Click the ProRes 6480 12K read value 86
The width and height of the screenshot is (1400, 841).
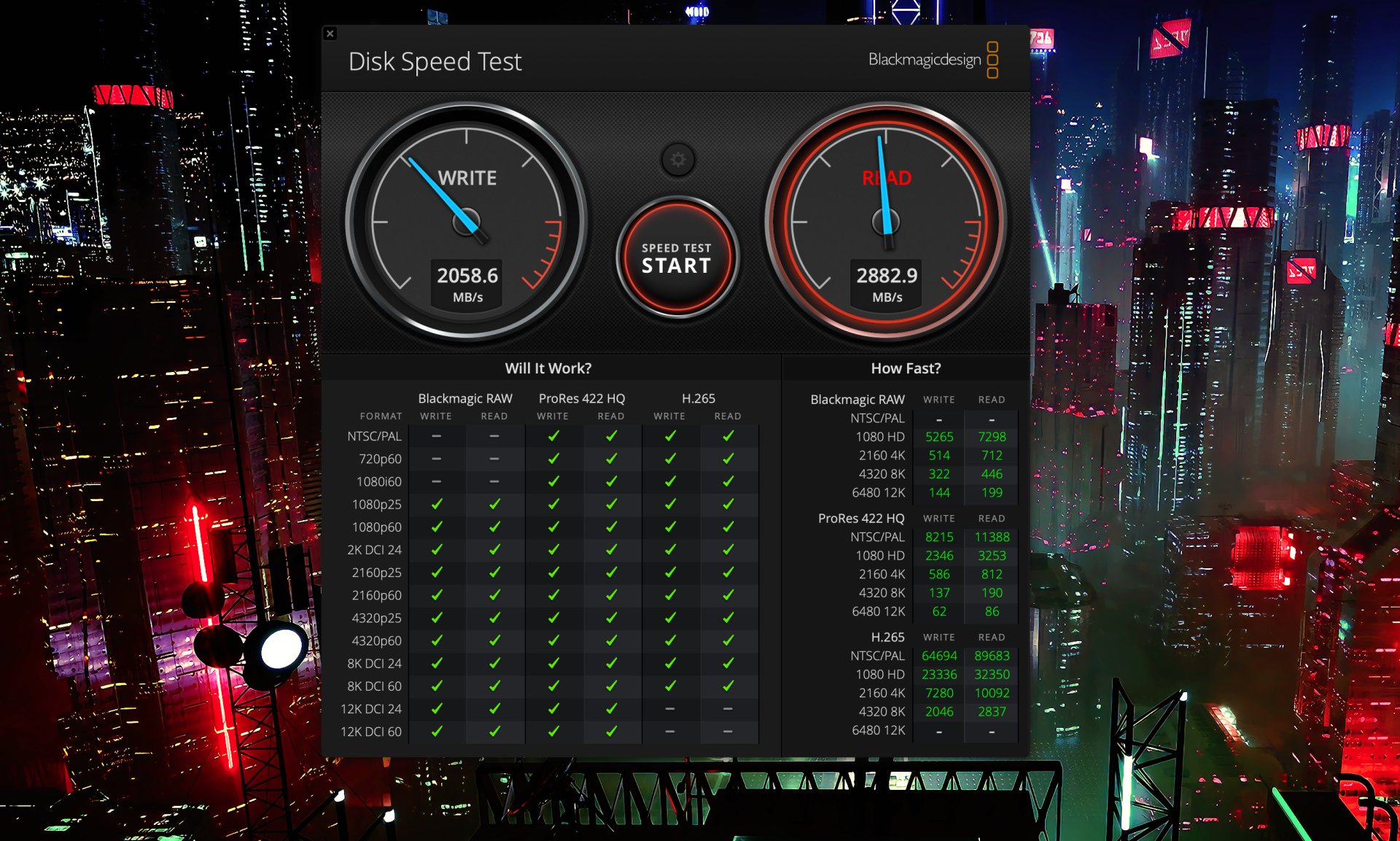(992, 611)
